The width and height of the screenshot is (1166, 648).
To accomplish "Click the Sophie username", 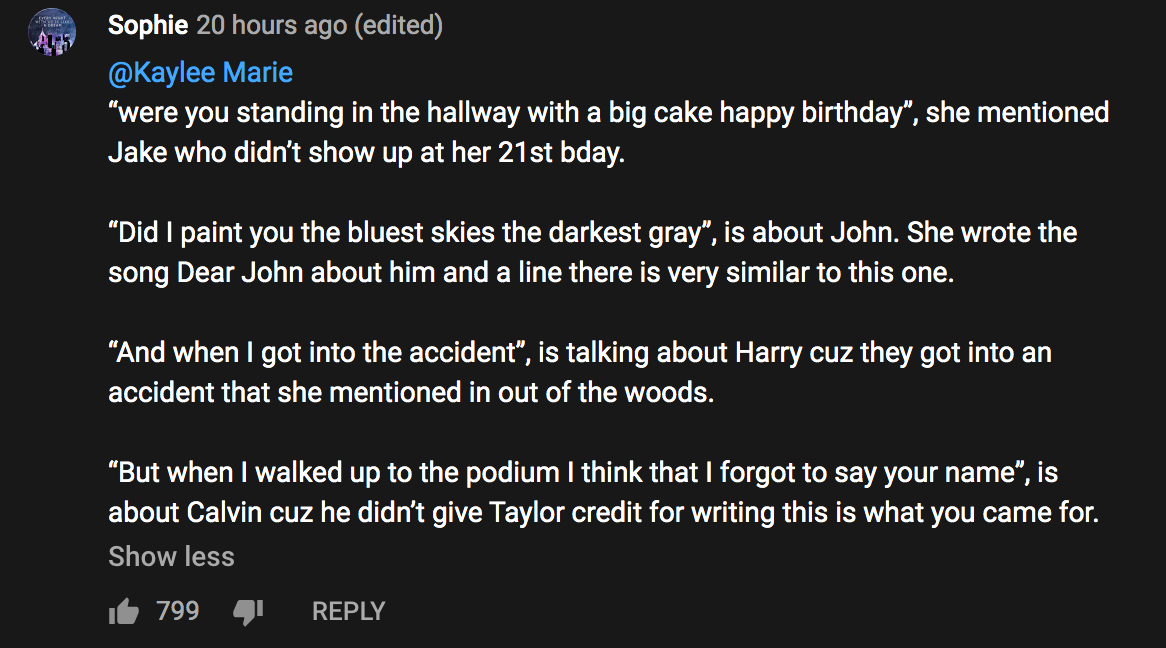I will tap(148, 26).
